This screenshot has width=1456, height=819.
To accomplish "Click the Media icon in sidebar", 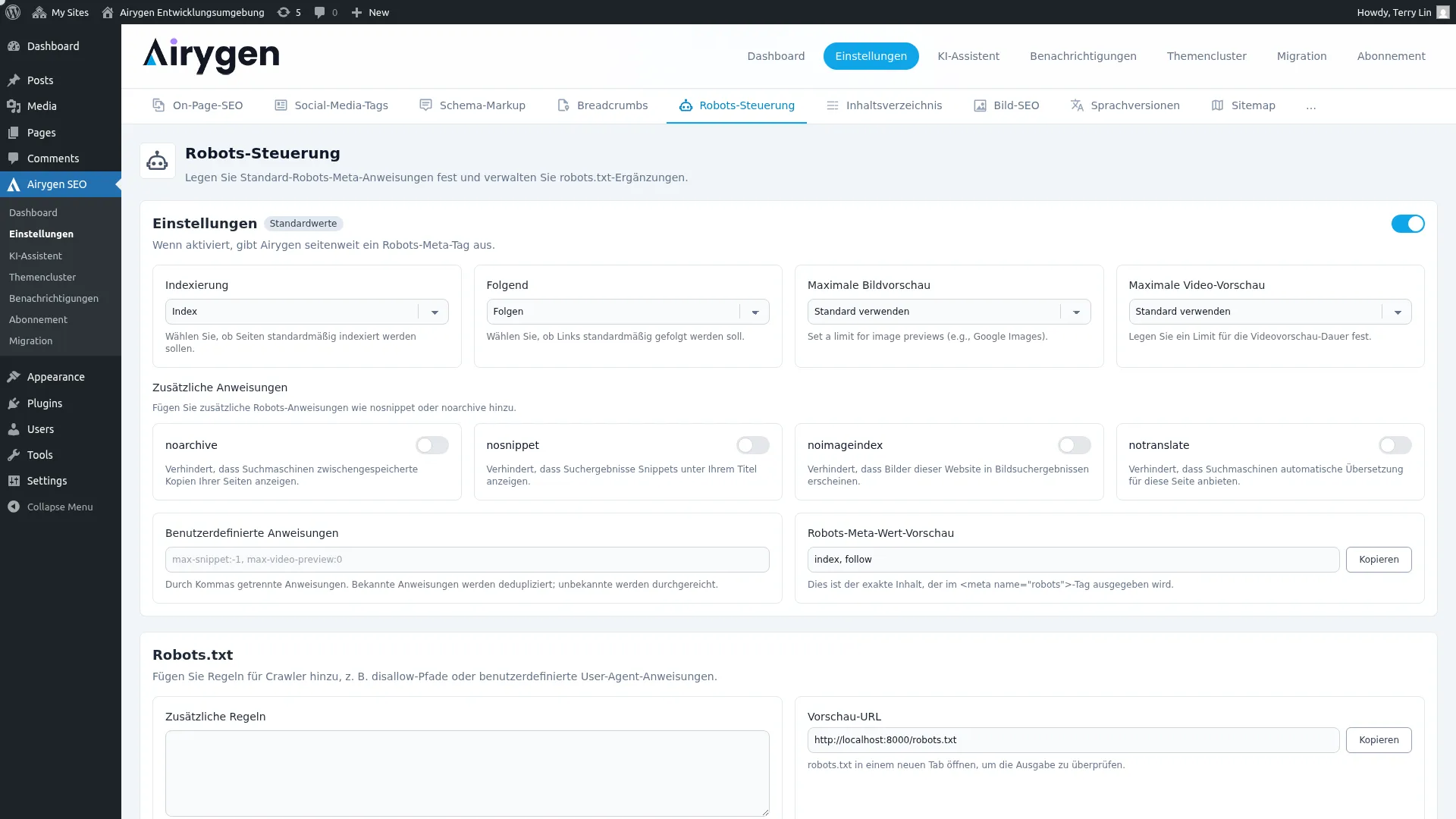I will 14,106.
